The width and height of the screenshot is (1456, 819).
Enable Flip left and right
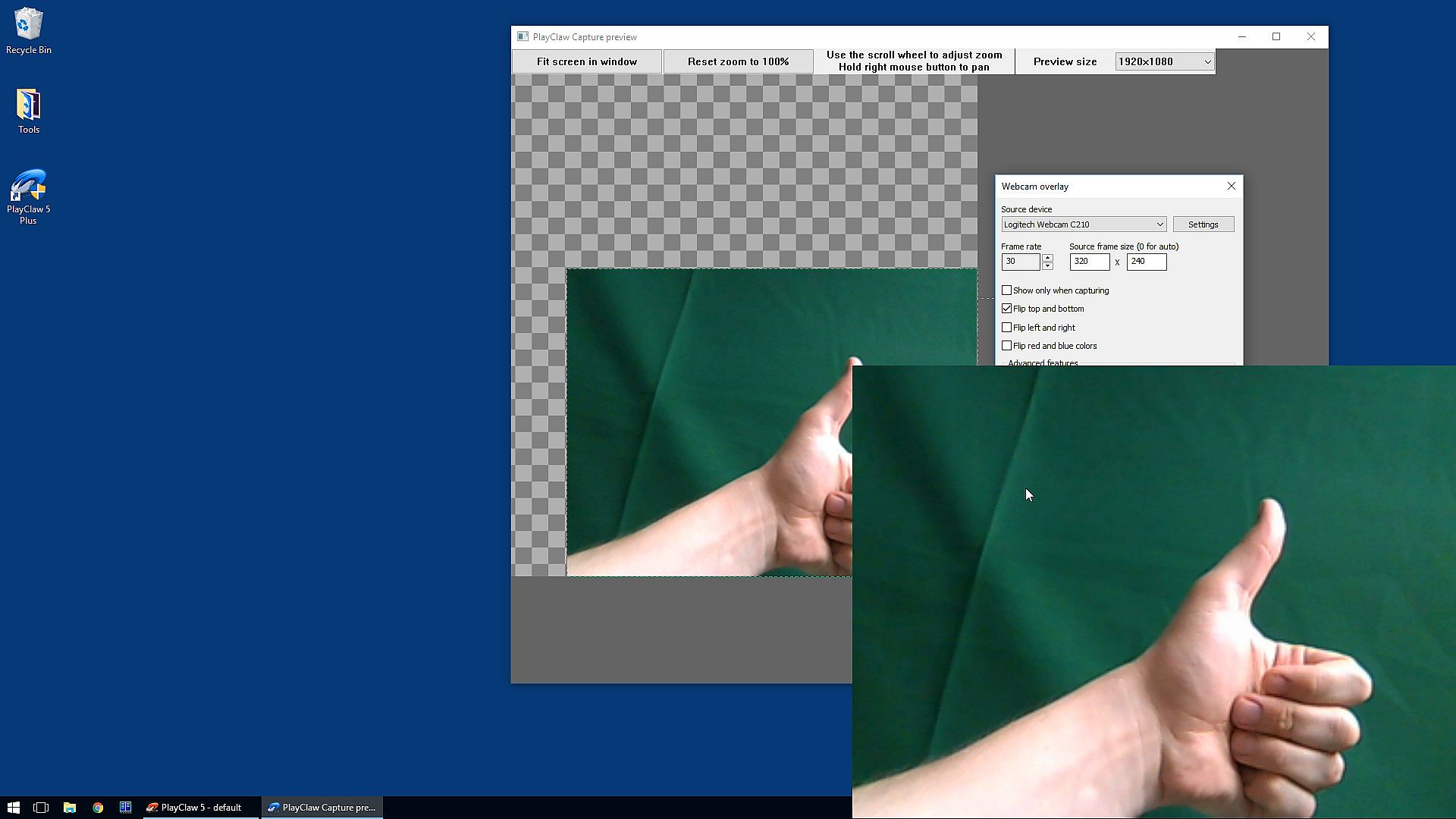coord(1006,328)
